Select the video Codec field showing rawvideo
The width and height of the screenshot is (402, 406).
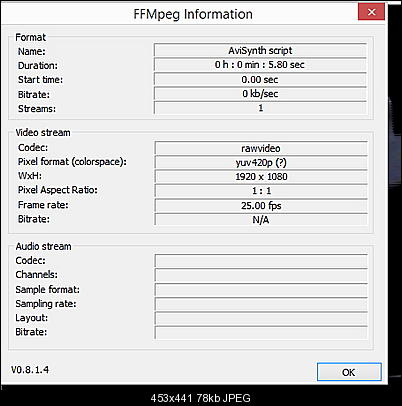point(261,148)
